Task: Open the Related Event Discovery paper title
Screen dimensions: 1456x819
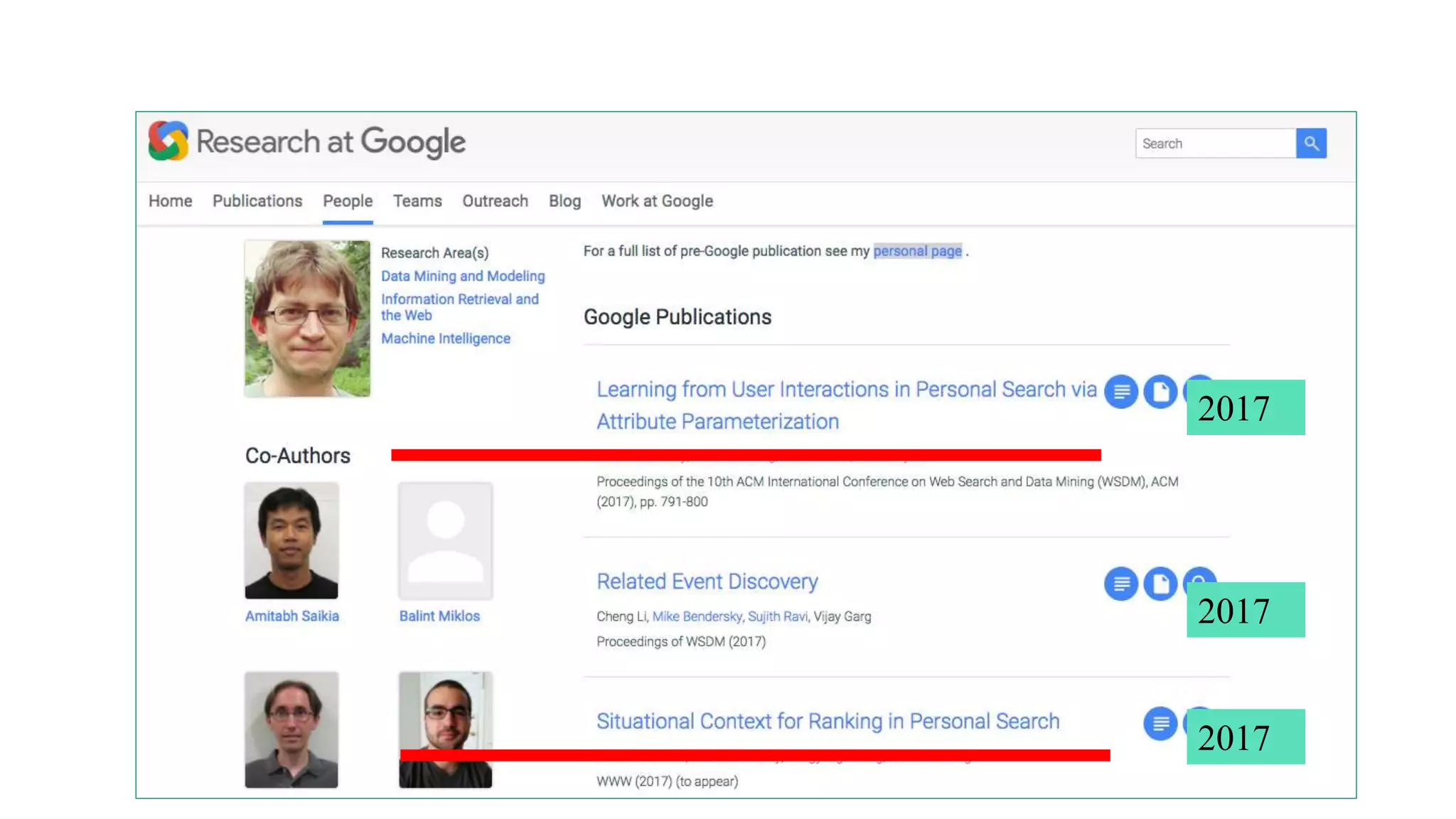Action: [707, 582]
